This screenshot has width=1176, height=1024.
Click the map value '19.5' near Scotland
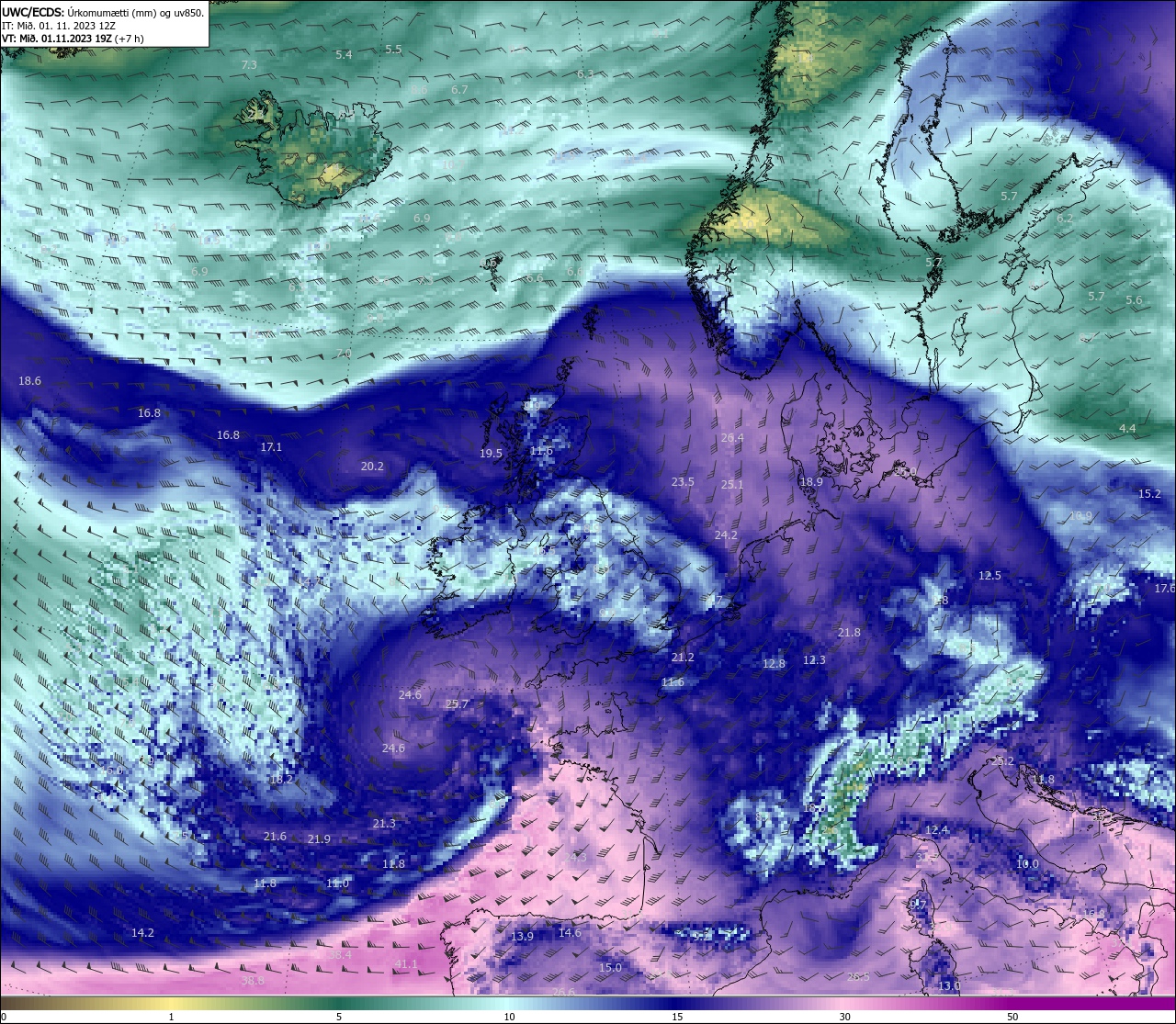[492, 454]
